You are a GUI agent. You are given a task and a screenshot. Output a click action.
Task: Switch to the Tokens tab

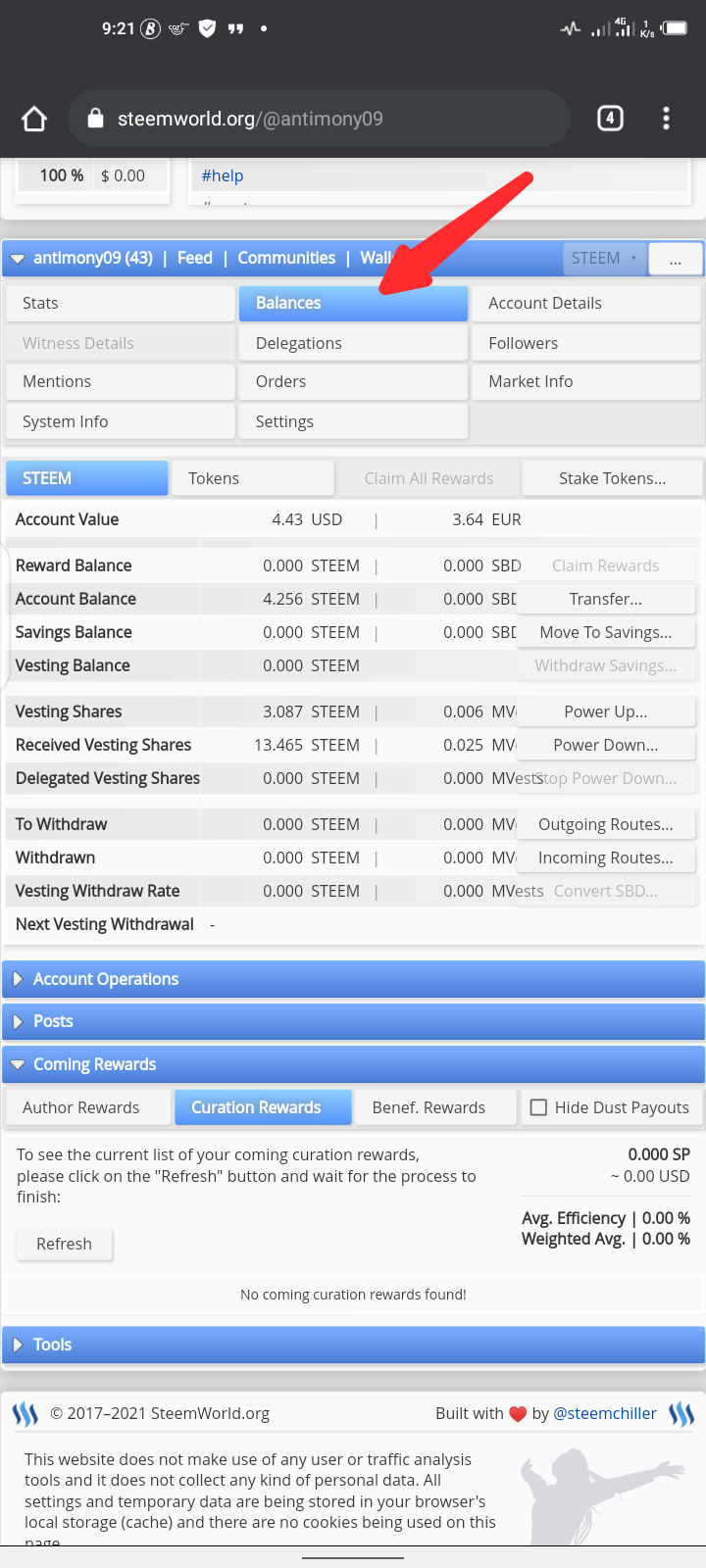coord(253,478)
